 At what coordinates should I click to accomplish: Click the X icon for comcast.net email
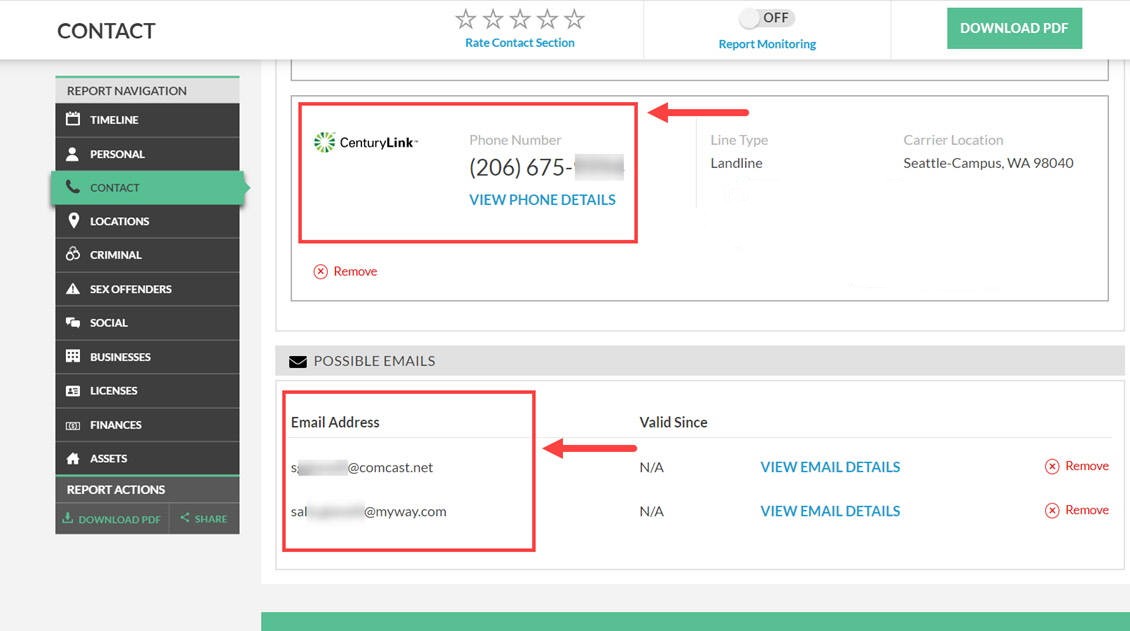coord(1052,466)
